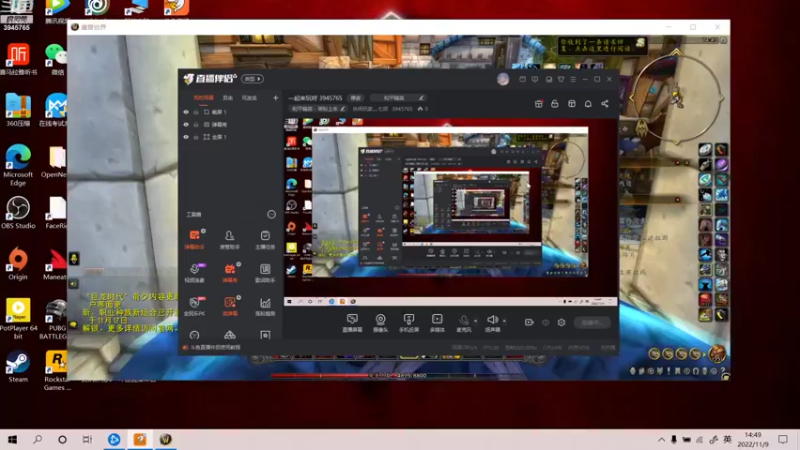Lock the 全屏 1 source
800x450 pixels.
pyautogui.click(x=195, y=137)
